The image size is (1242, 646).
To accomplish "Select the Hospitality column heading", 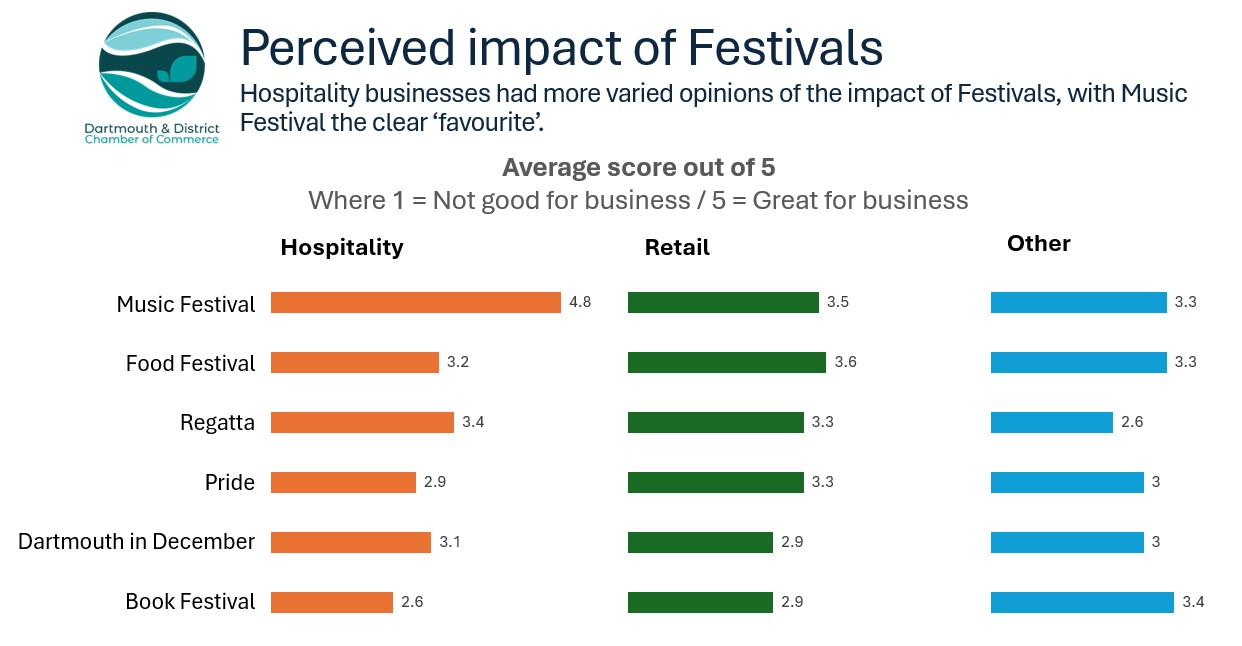I will (342, 247).
